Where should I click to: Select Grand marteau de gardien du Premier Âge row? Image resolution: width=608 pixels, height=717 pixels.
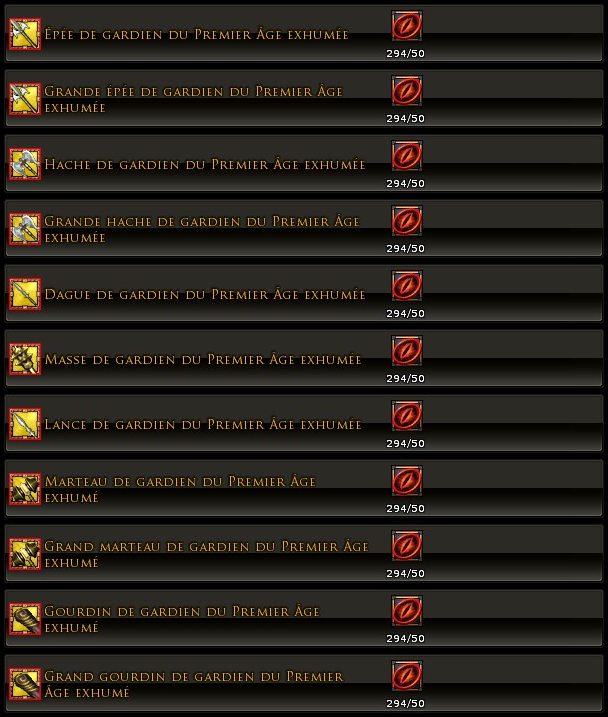click(x=304, y=553)
